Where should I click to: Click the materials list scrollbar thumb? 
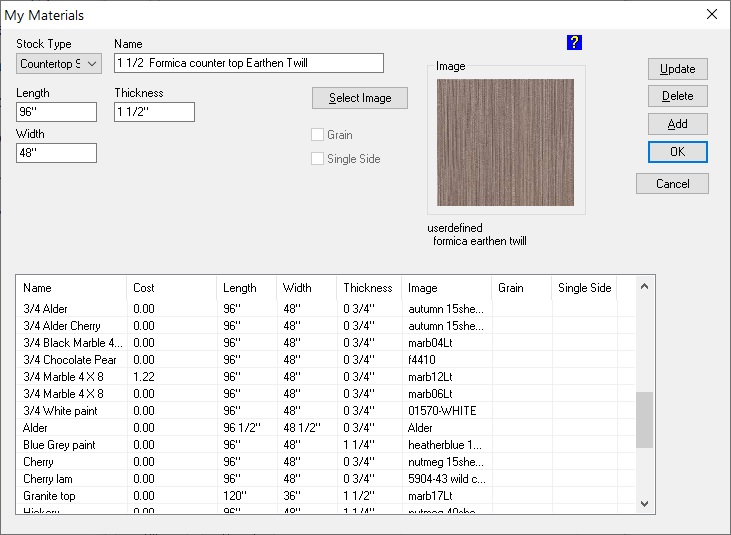coord(644,420)
